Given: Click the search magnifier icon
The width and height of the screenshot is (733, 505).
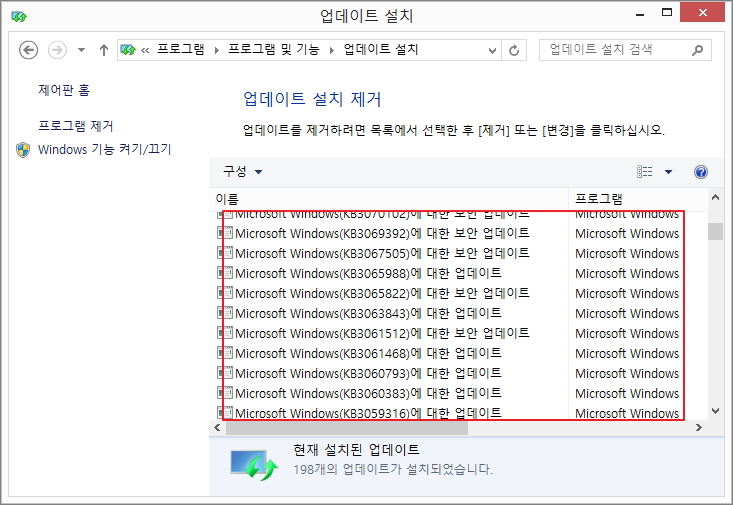Looking at the screenshot, I should click(x=697, y=50).
